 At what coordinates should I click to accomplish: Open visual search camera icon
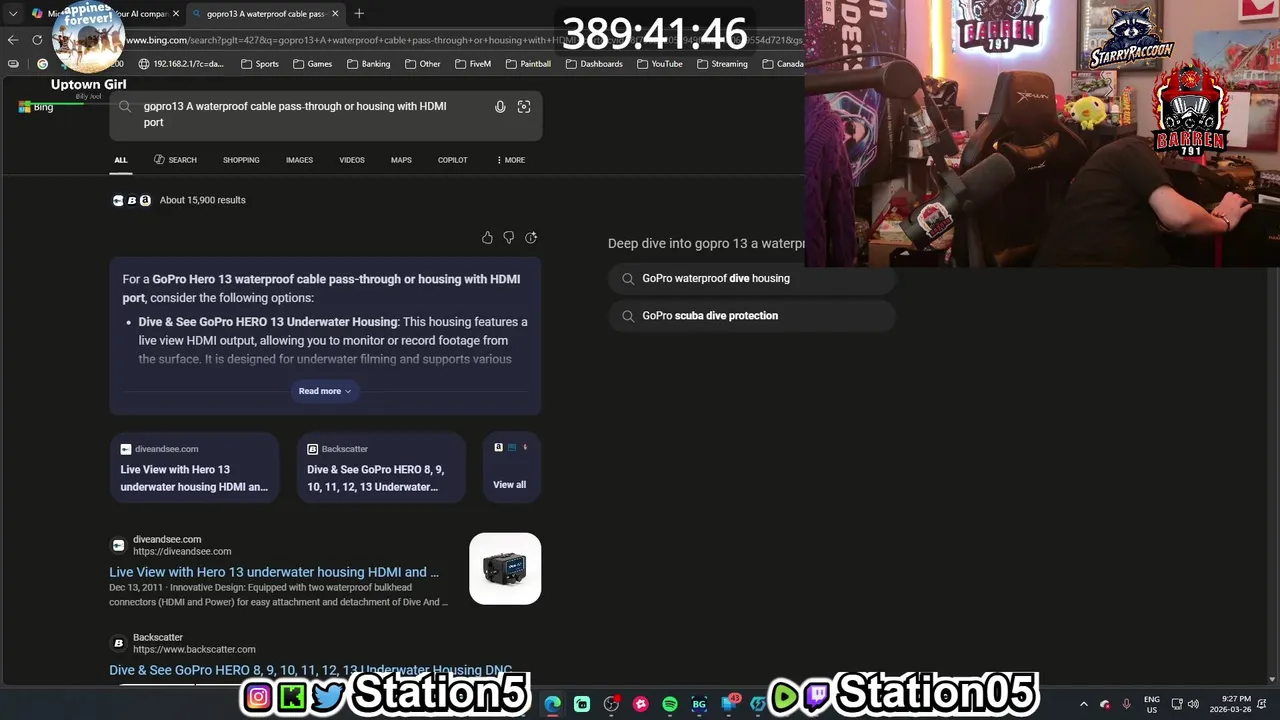click(x=524, y=107)
